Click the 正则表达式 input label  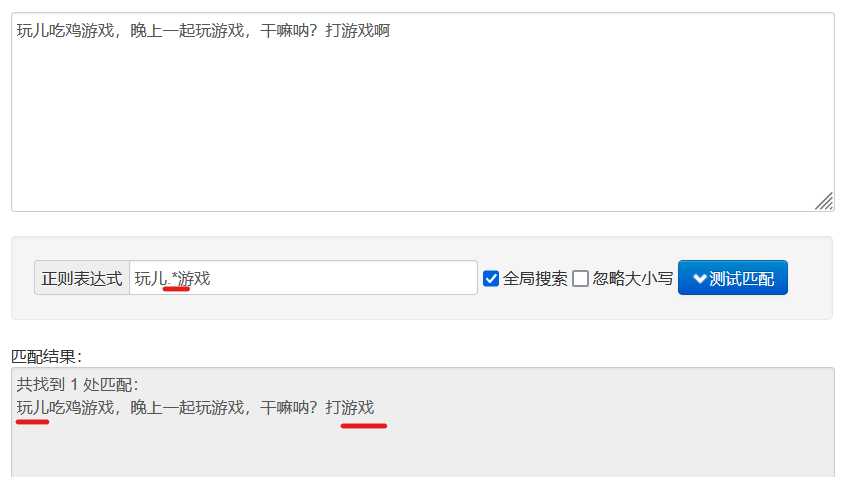click(x=82, y=278)
